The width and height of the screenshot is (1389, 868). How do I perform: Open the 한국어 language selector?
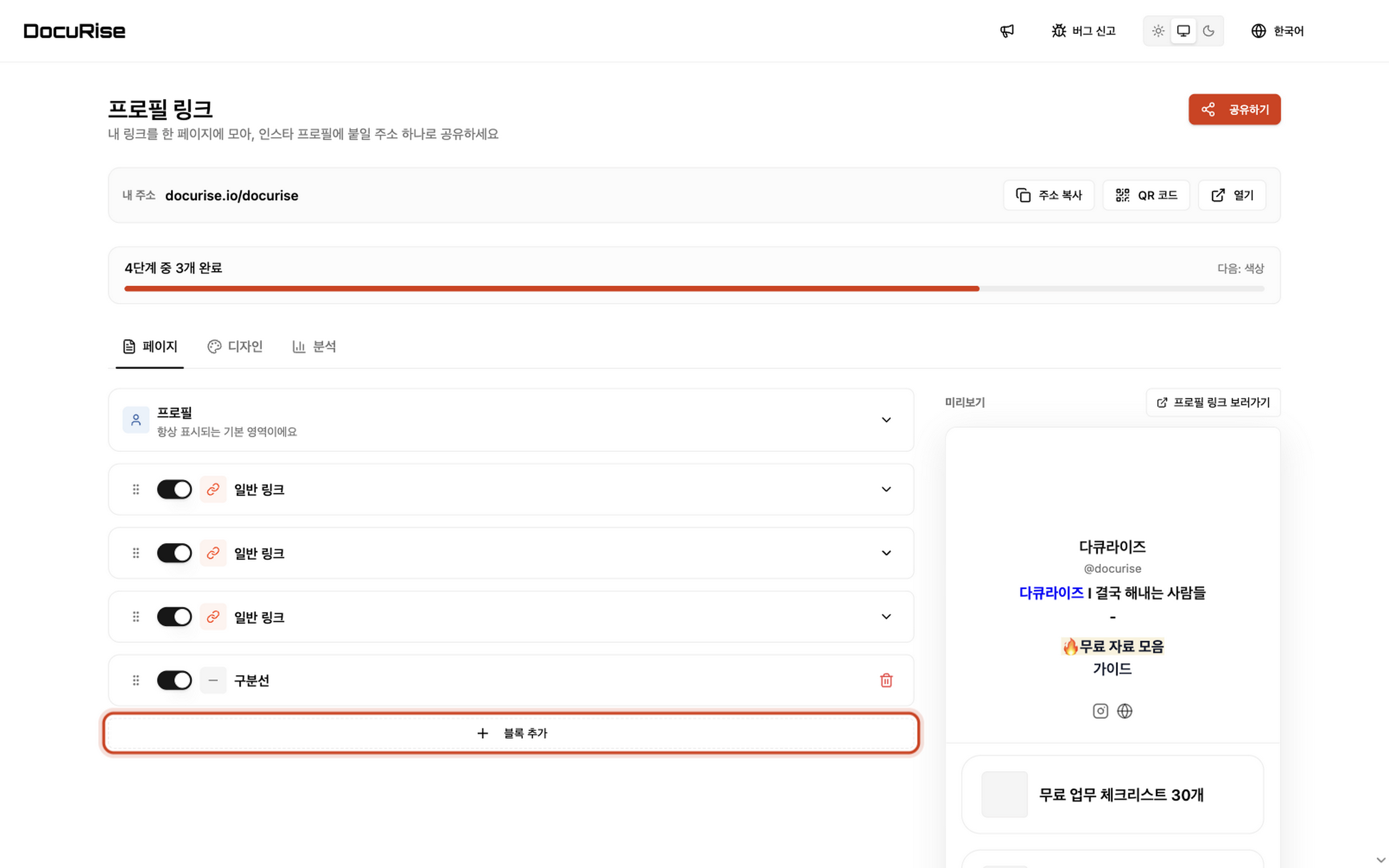pyautogui.click(x=1277, y=31)
